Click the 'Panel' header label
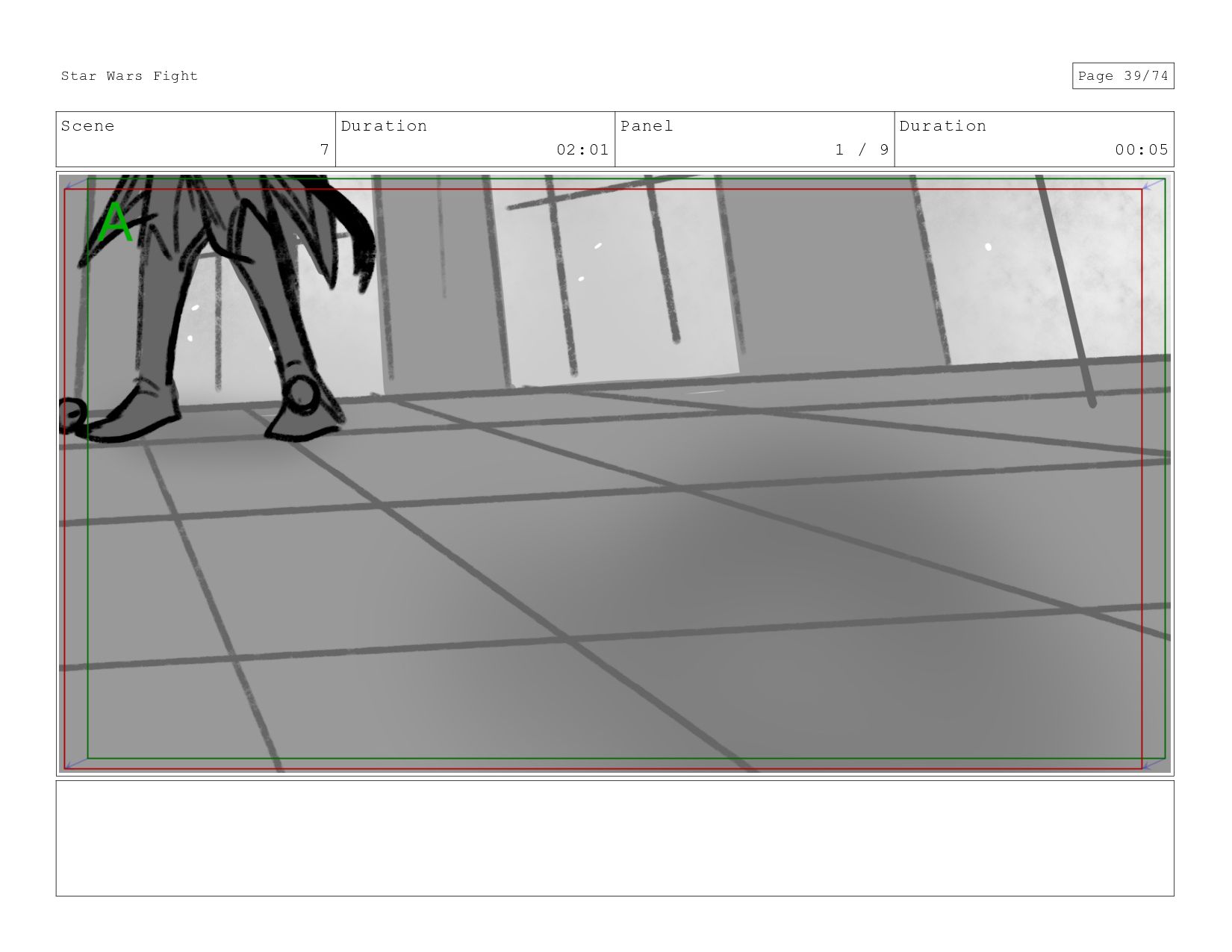Viewport: 1232px width, 952px height. click(647, 126)
